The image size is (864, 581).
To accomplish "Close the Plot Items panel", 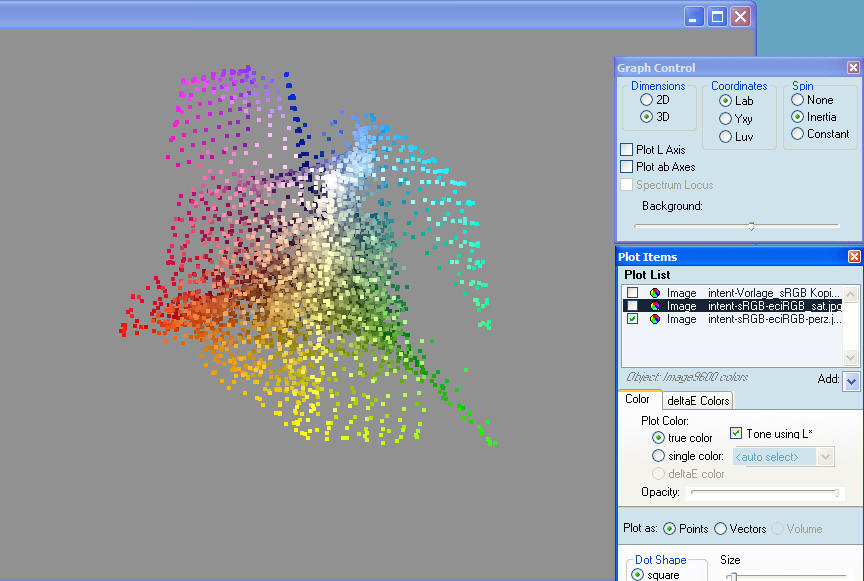I will click(853, 257).
